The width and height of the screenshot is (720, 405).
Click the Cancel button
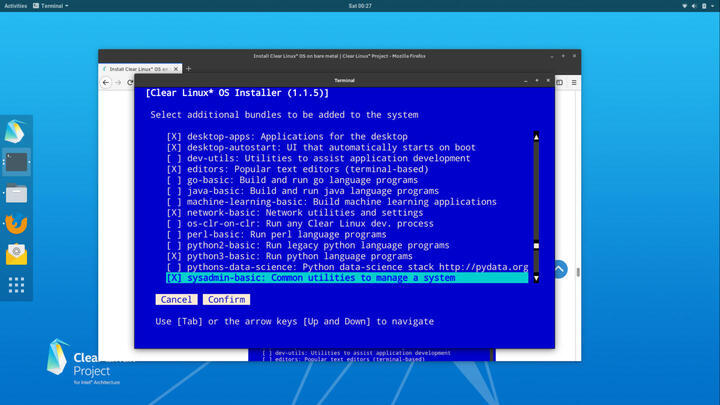point(176,299)
